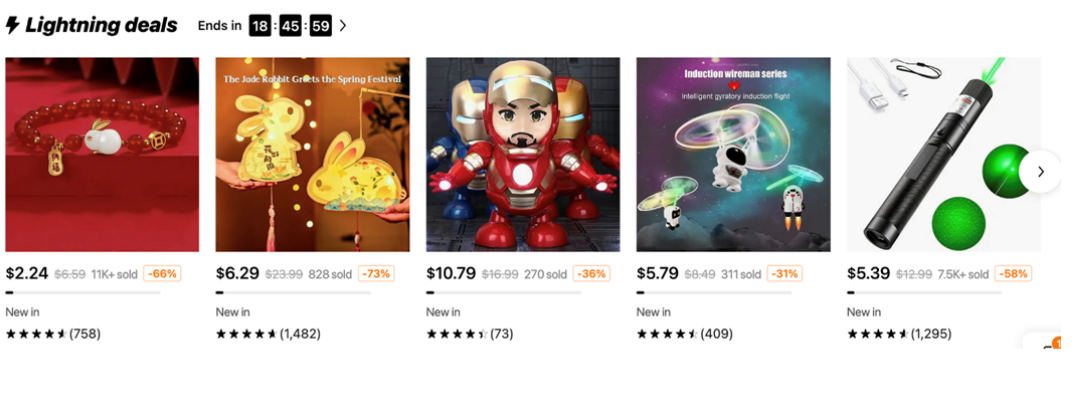Select the $2.24 bracelet price
Screen dimensions: 1078x403
pyautogui.click(x=27, y=273)
